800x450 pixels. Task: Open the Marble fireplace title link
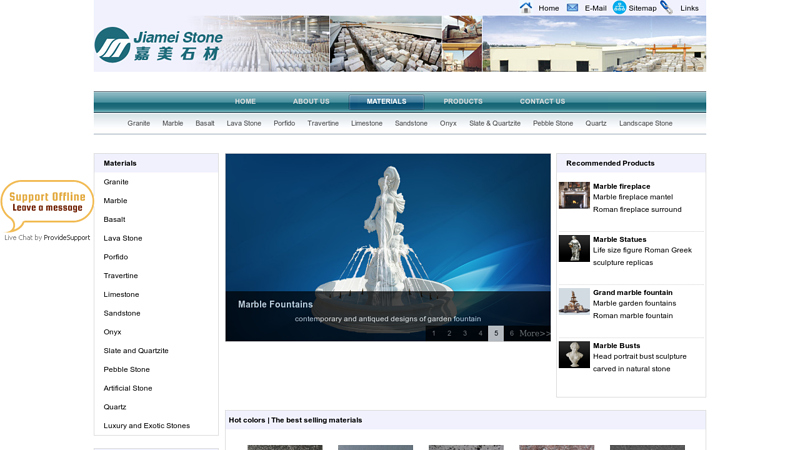pos(621,187)
